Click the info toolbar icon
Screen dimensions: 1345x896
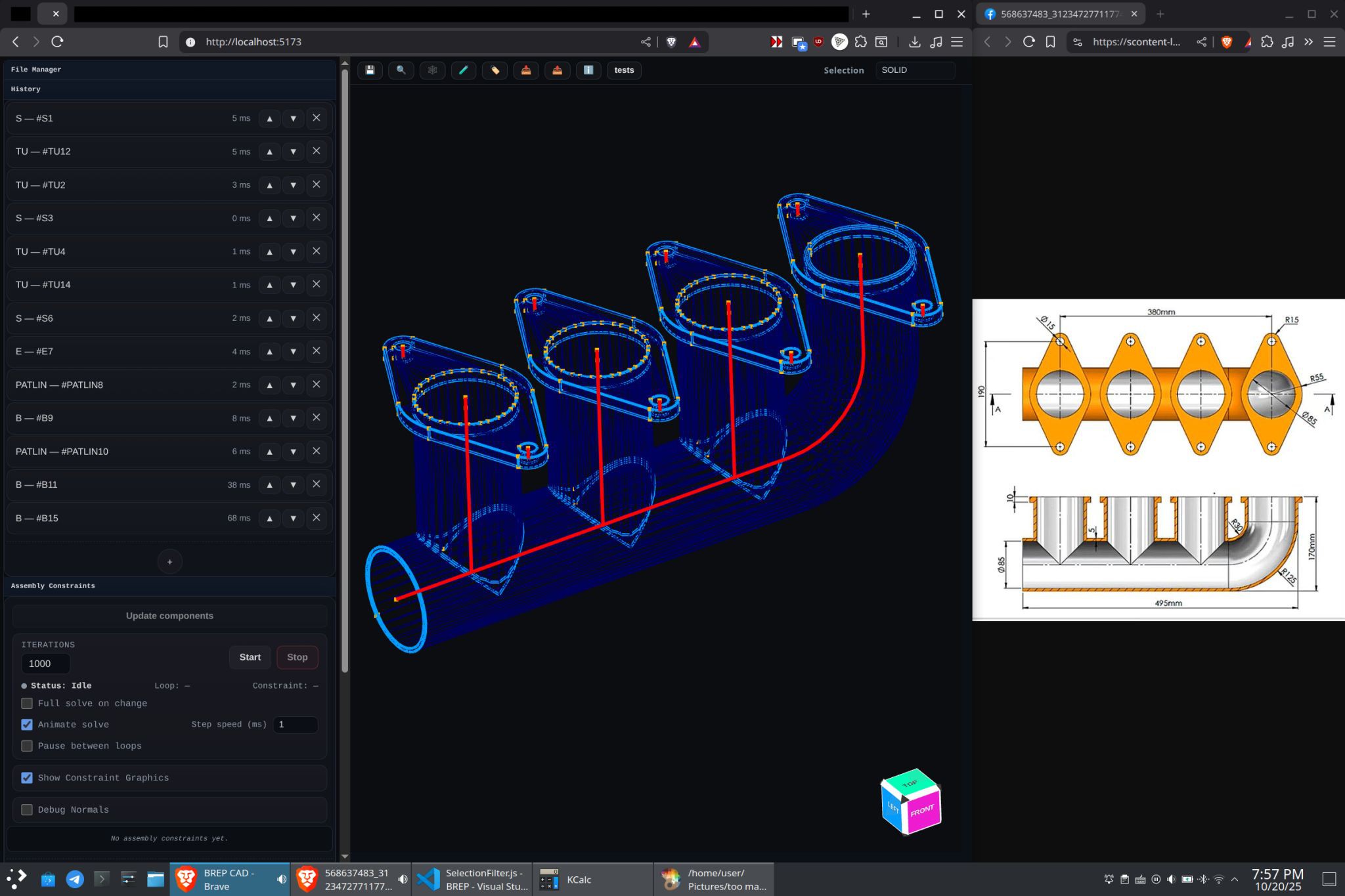(x=588, y=70)
